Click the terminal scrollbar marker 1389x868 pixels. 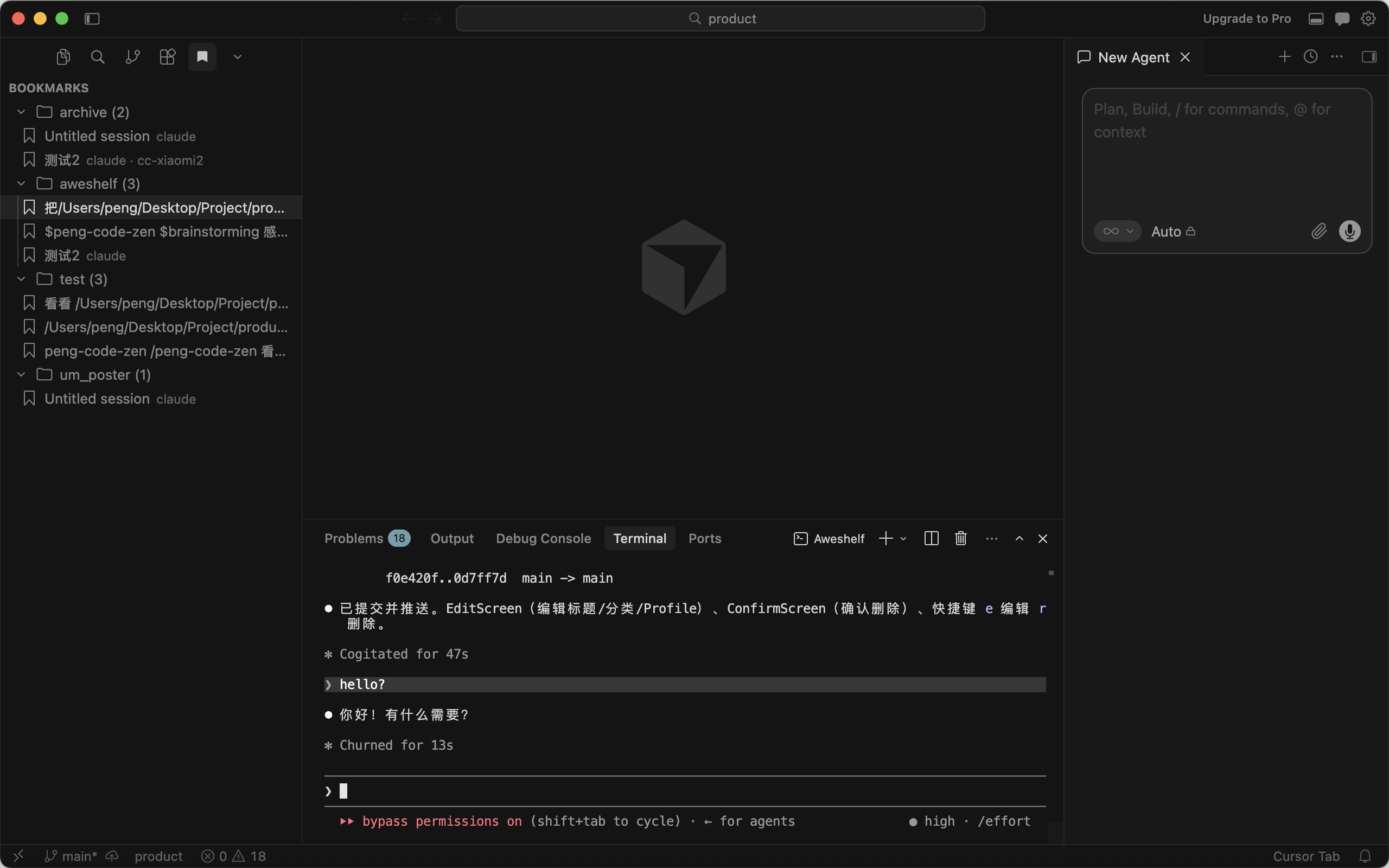coord(1051,573)
